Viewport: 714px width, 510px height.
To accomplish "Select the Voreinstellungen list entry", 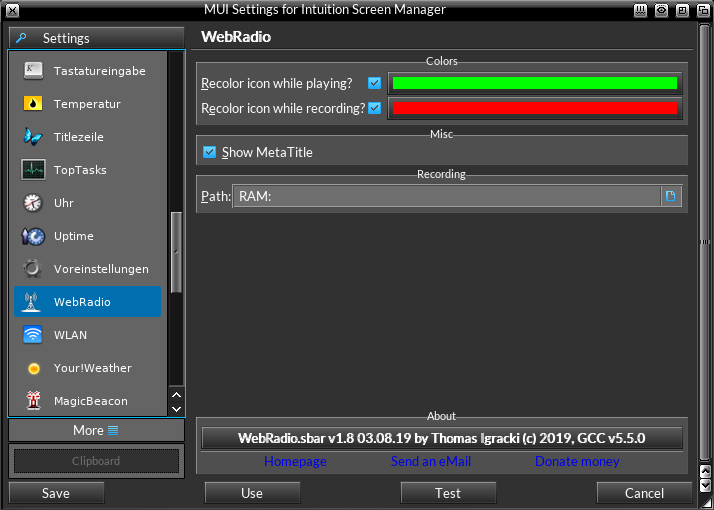I will click(x=100, y=269).
